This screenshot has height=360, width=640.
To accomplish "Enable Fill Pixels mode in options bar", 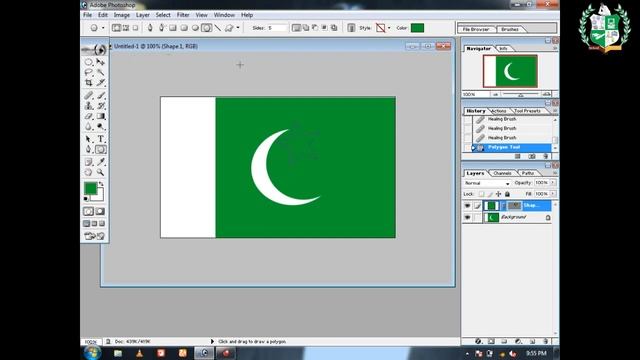I will pyautogui.click(x=135, y=28).
